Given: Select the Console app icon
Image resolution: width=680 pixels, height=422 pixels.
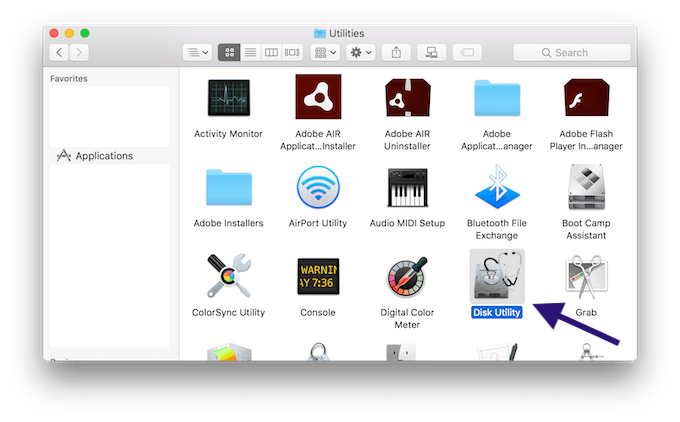Looking at the screenshot, I should (x=318, y=276).
